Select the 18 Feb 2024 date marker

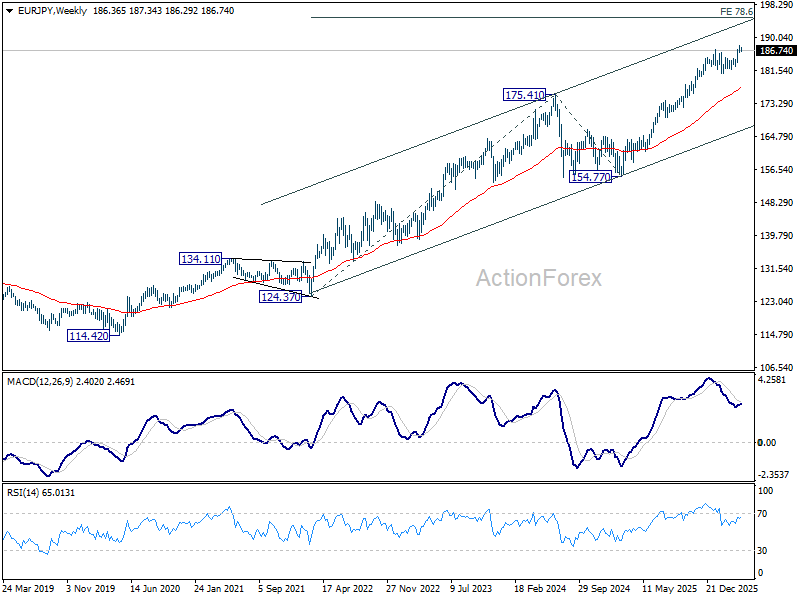(x=540, y=590)
